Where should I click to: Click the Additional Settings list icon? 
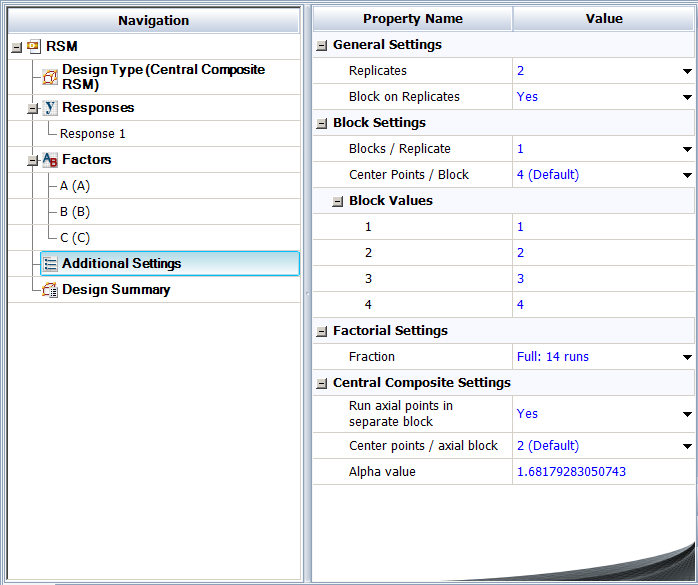[x=50, y=264]
